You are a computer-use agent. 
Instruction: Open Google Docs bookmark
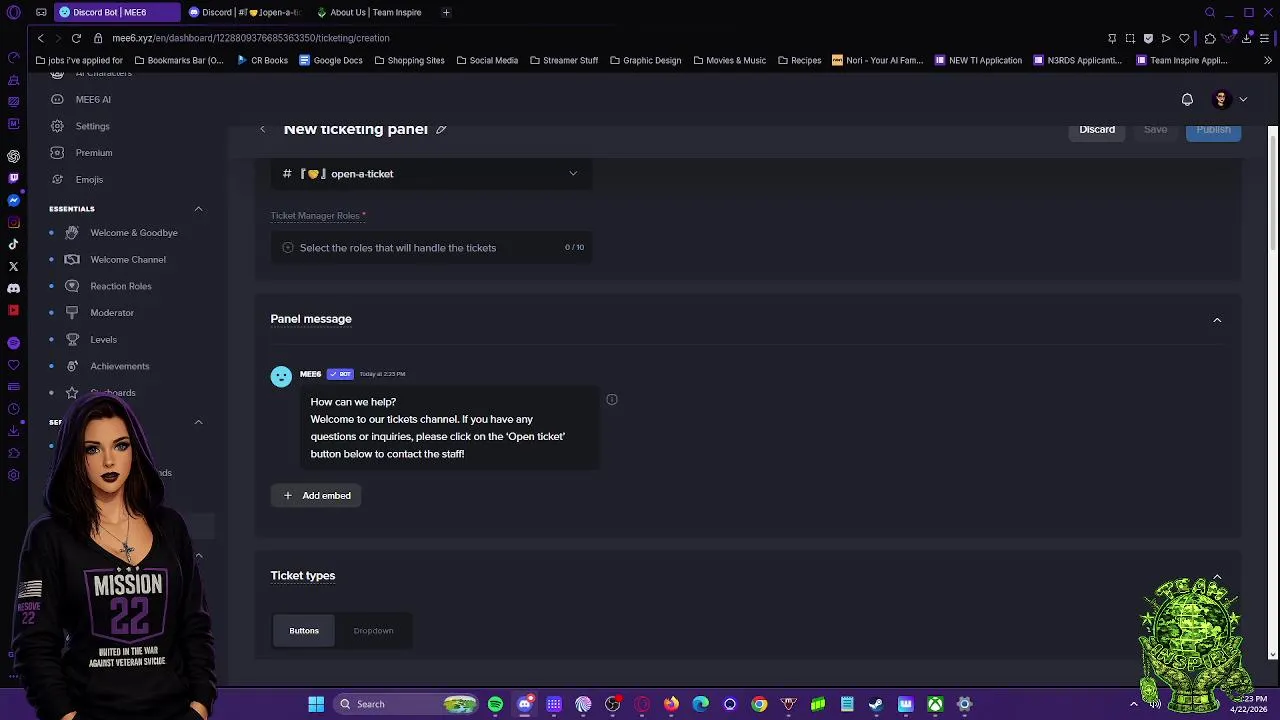pos(331,60)
